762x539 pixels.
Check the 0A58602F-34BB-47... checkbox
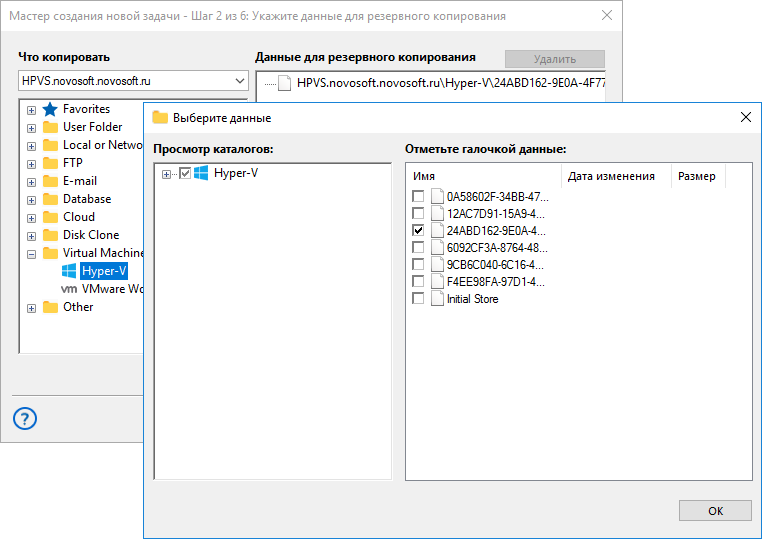coord(418,196)
